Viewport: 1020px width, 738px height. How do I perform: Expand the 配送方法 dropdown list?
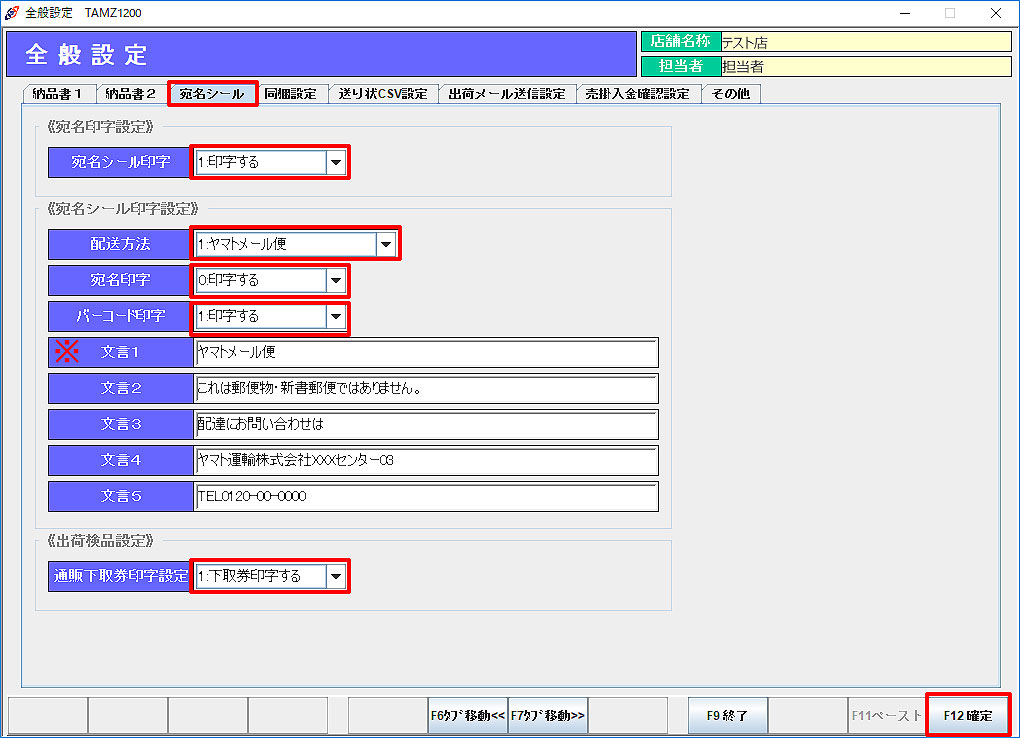(x=385, y=244)
